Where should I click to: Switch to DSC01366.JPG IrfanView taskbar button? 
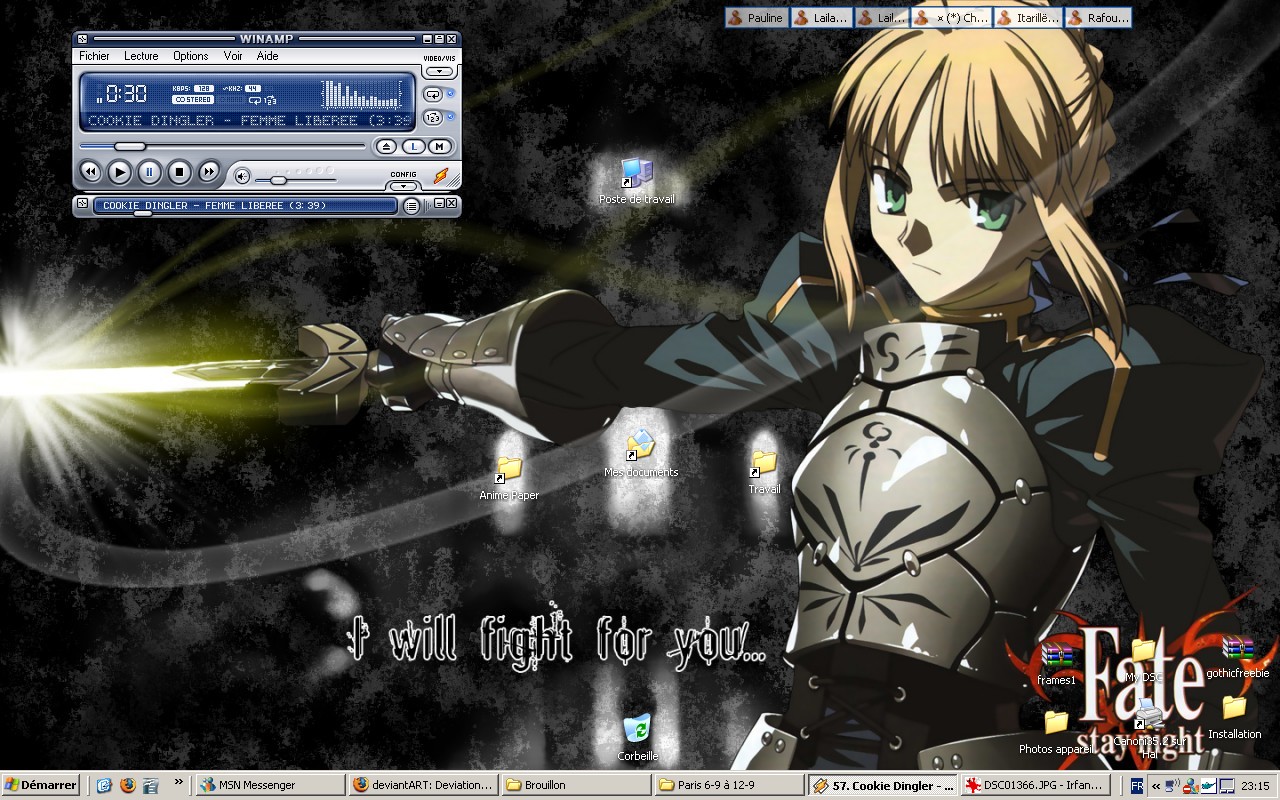(x=1037, y=785)
